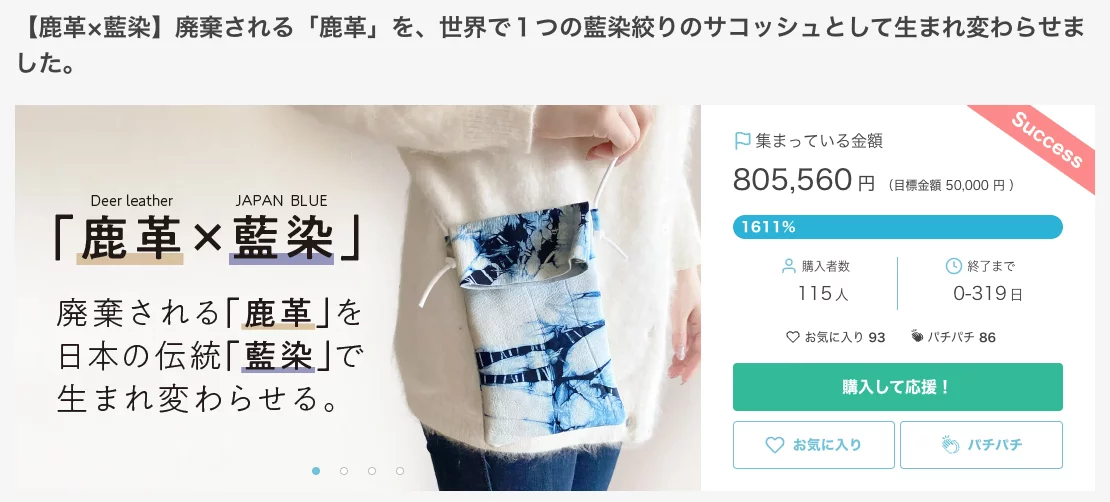Screen dimensions: 1110x502
Task: Select the first carousel slide dot
Action: [316, 471]
